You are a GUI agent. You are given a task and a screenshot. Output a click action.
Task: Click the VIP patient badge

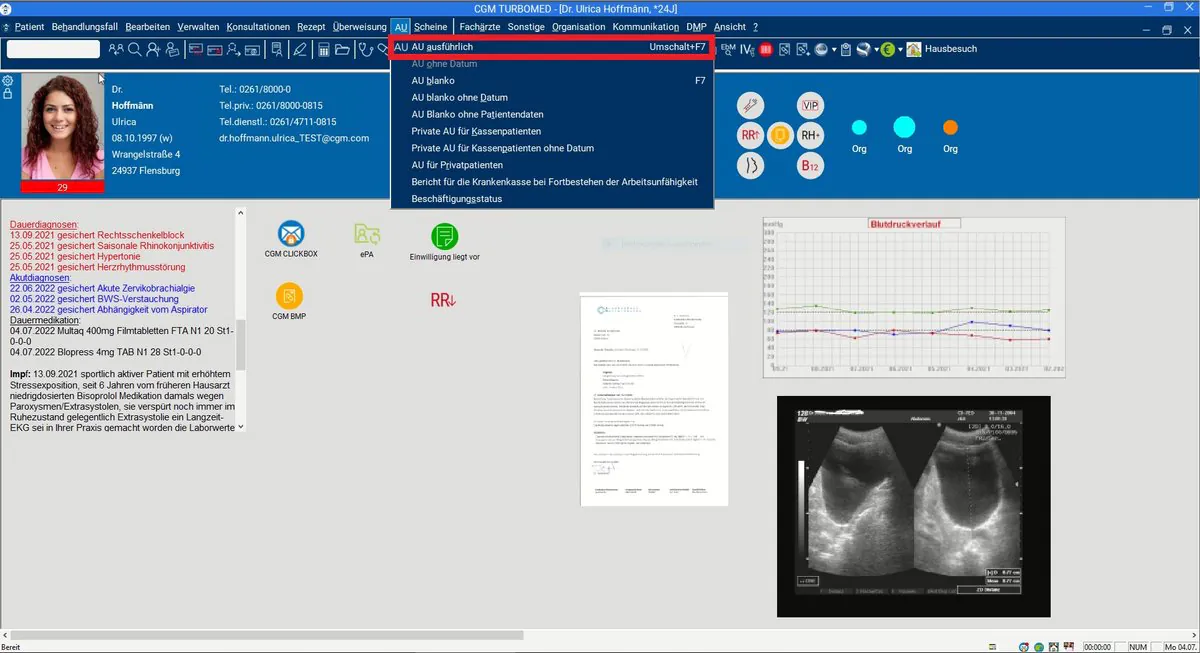click(x=810, y=105)
